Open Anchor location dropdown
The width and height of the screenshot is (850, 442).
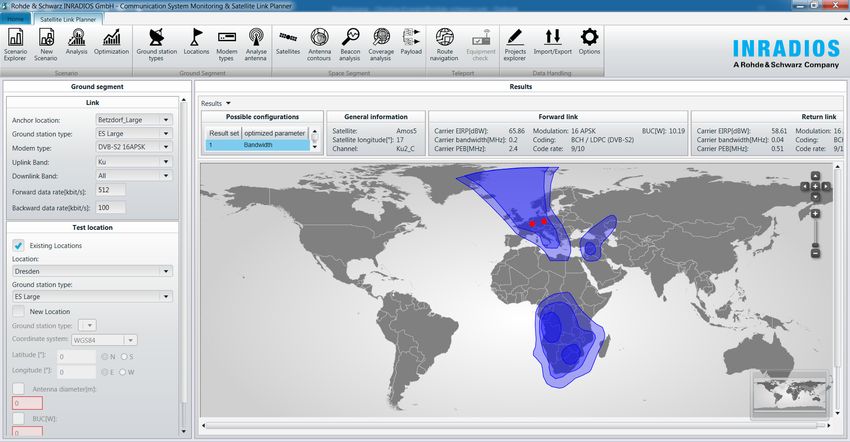click(x=166, y=119)
